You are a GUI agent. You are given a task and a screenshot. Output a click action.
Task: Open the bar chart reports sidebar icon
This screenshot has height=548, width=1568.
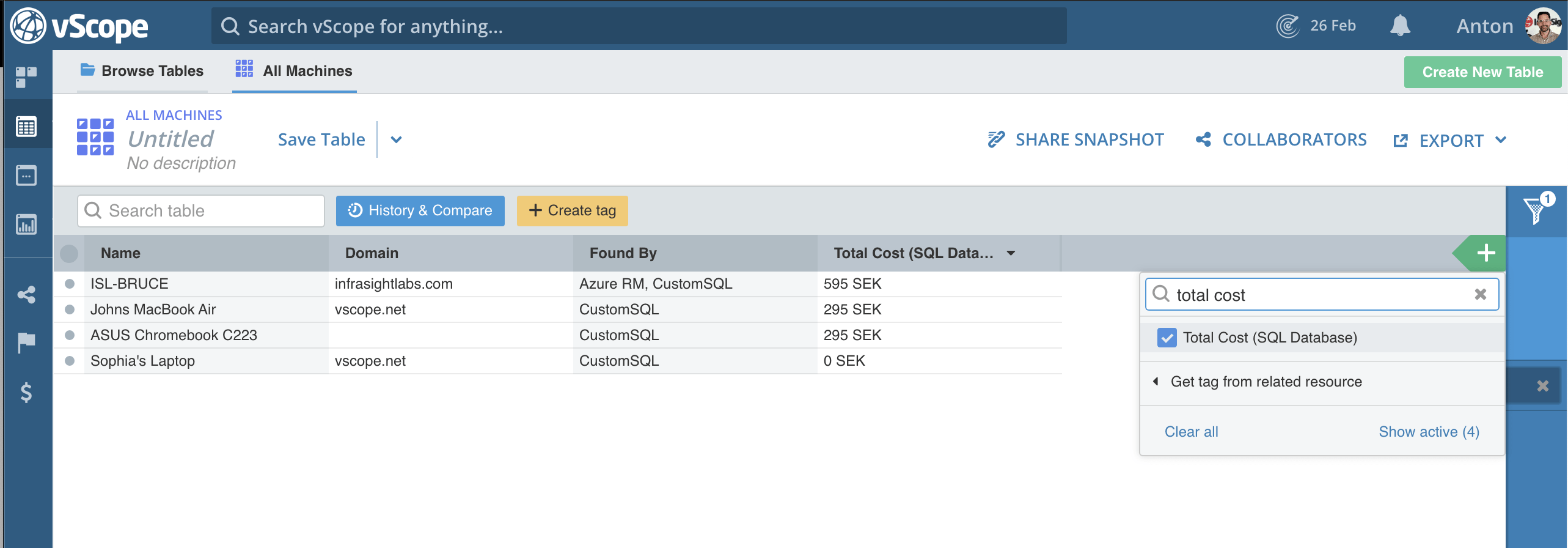[x=26, y=224]
